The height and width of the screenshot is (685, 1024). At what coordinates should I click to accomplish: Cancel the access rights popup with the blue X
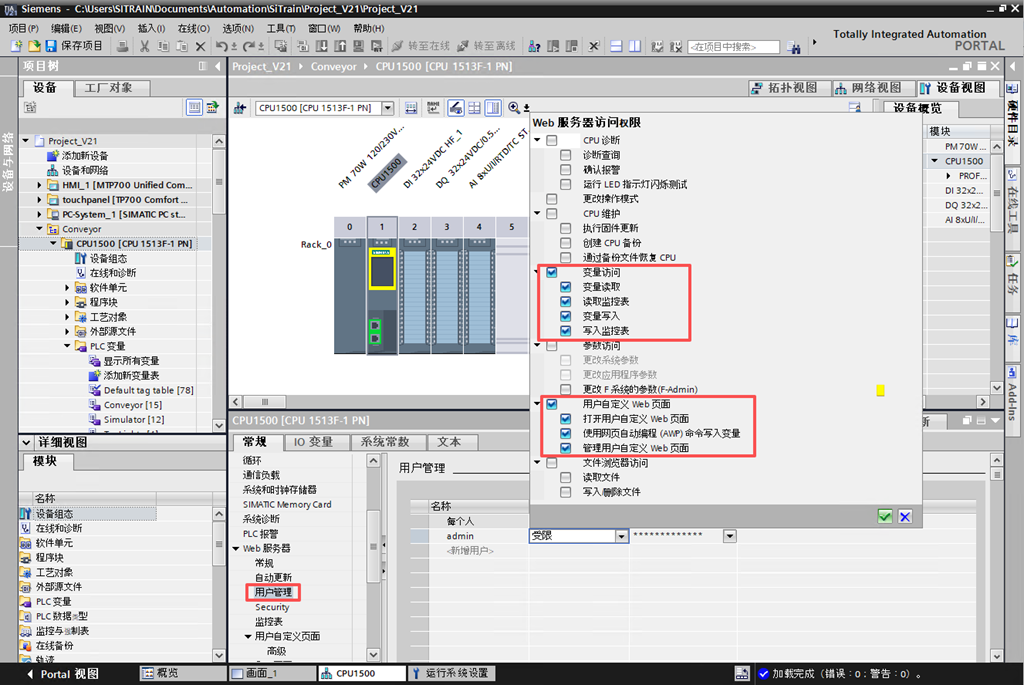(904, 516)
